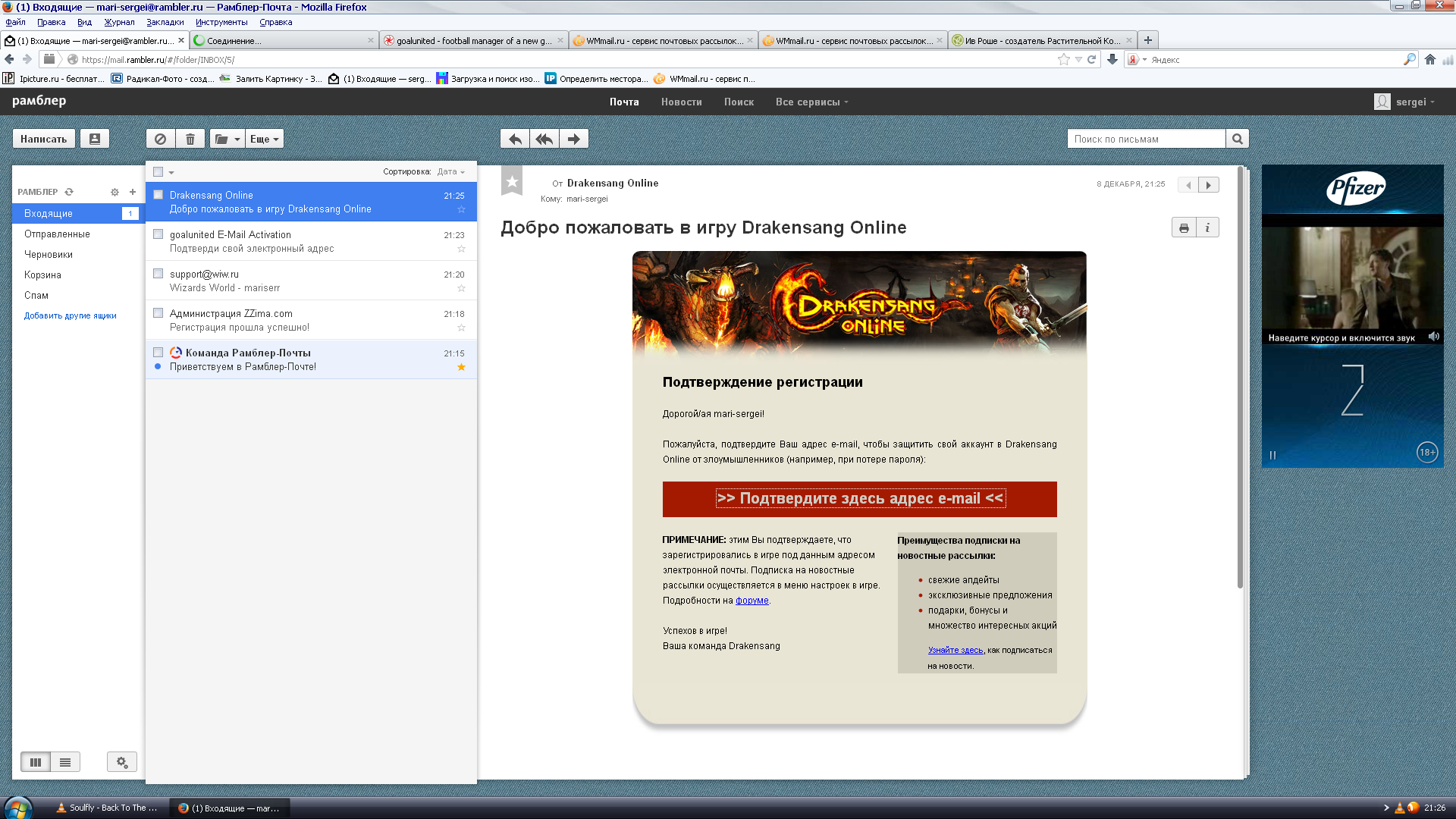Add a new folder plus icon
This screenshot has height=819, width=1456.
point(133,192)
